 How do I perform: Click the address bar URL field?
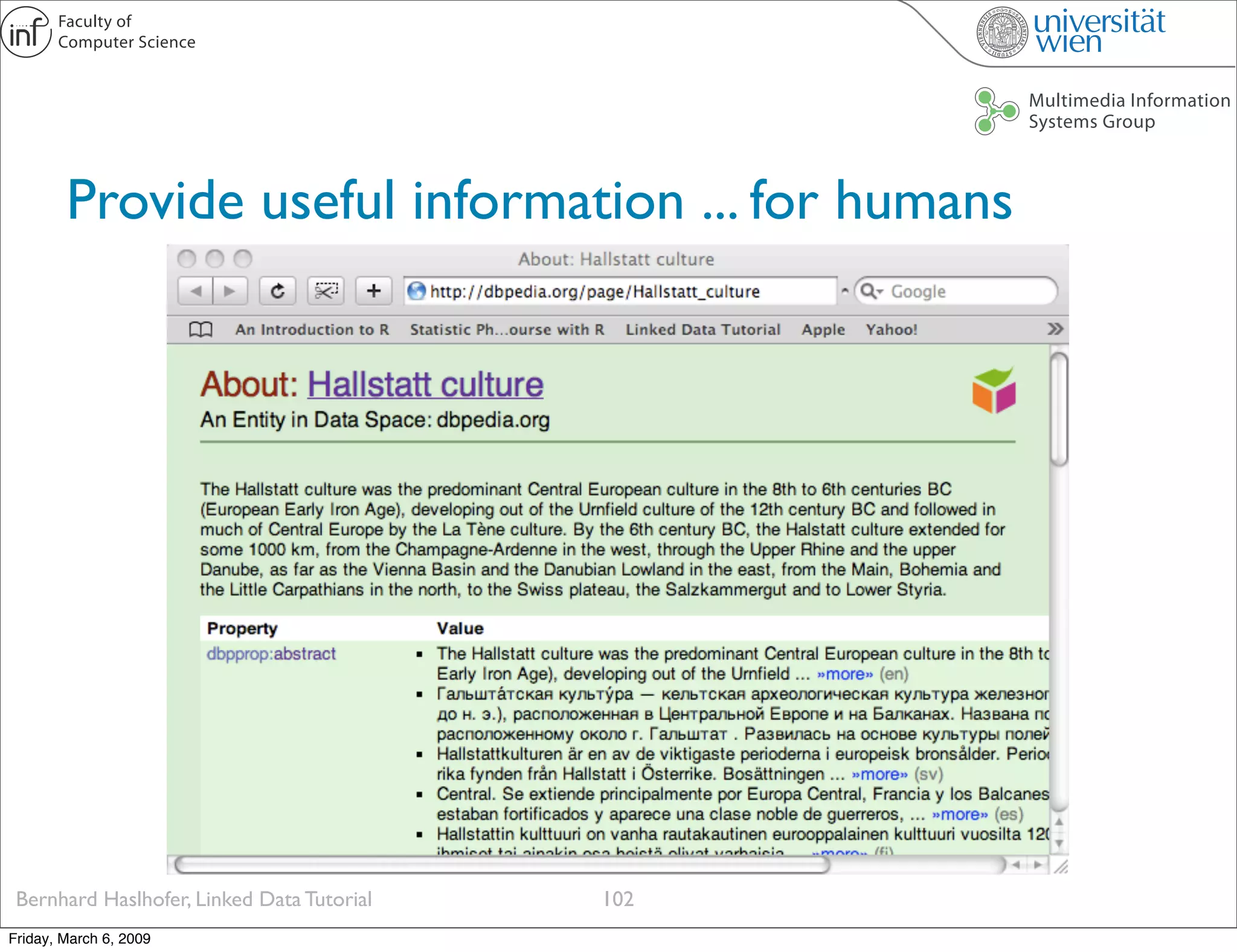coord(620,291)
